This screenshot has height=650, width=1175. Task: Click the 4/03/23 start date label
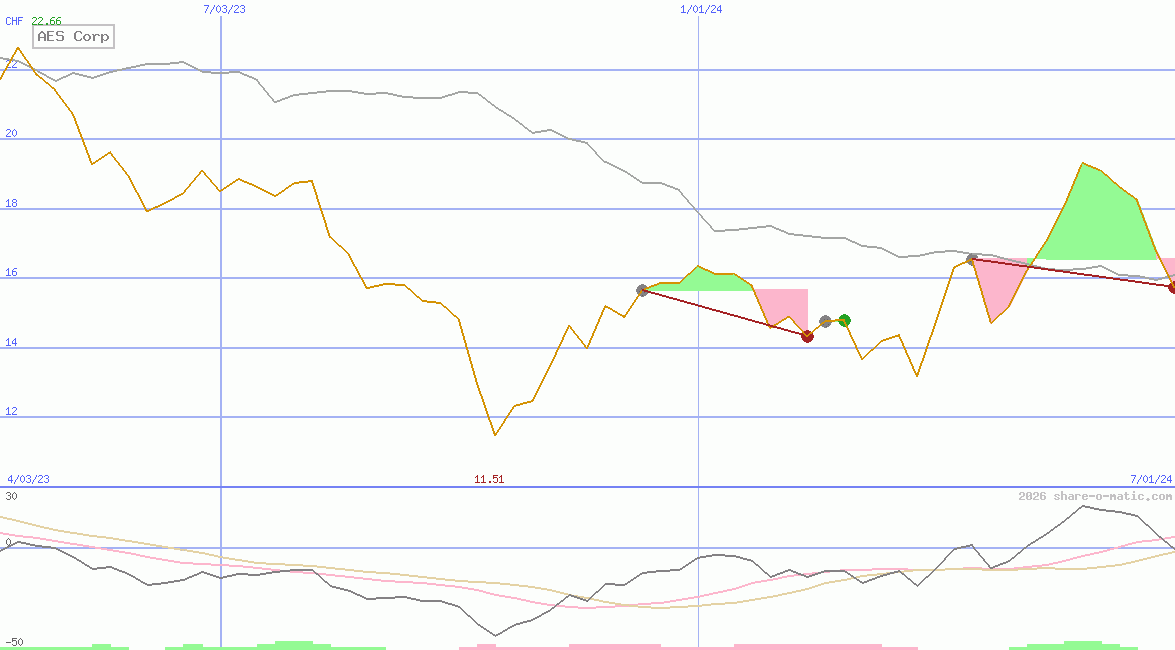[x=28, y=479]
